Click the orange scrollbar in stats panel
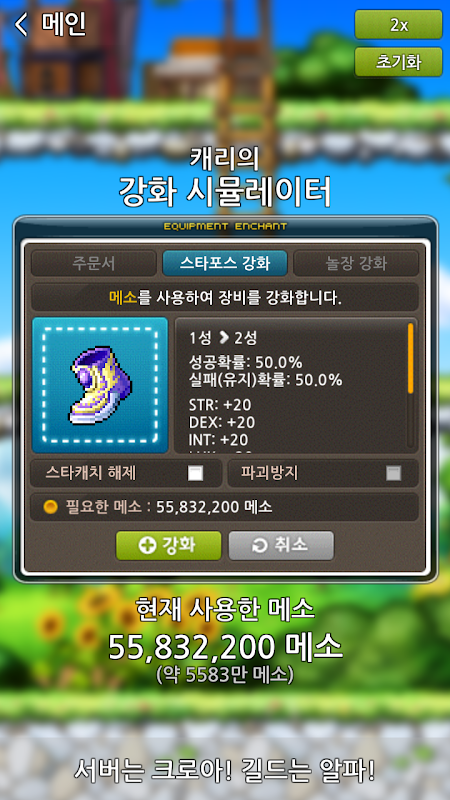The image size is (450, 800). coord(410,358)
